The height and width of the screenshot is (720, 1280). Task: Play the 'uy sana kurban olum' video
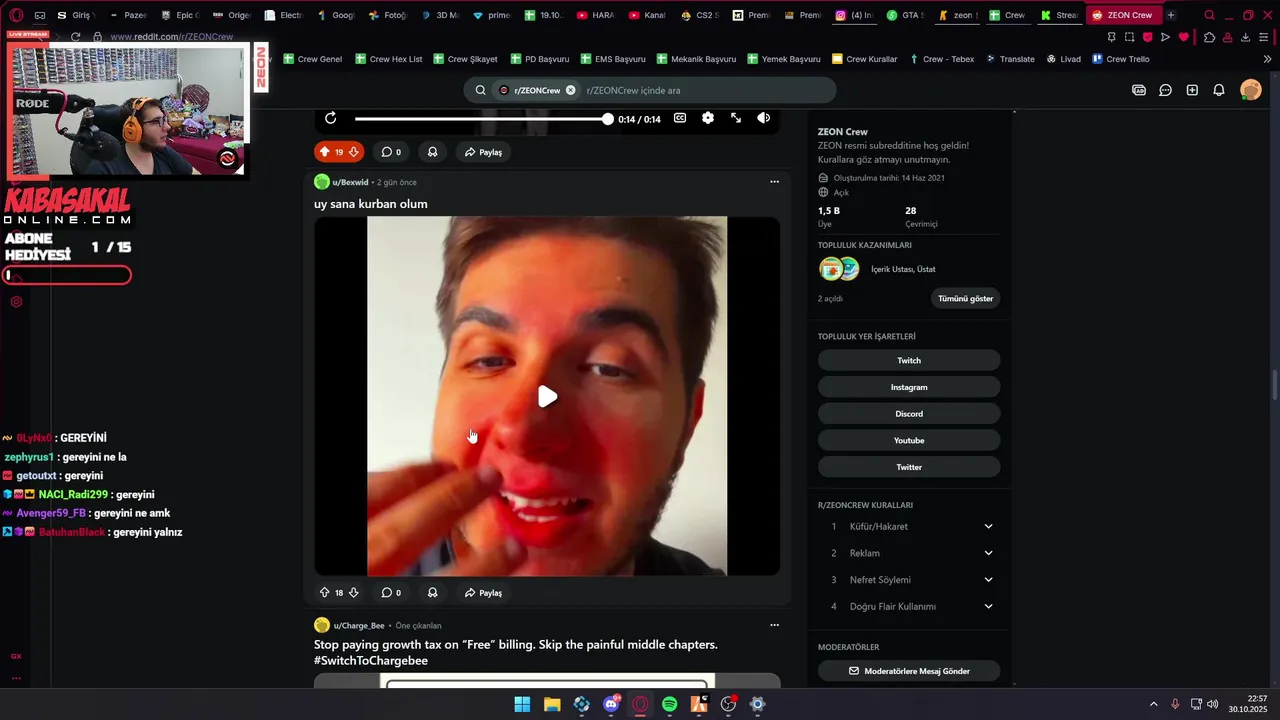(x=547, y=397)
